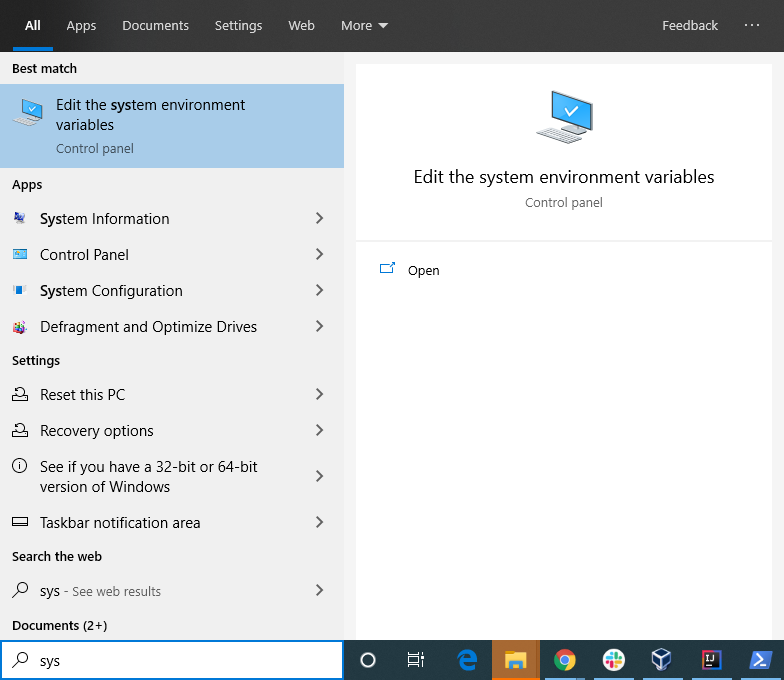Open Cortana circle icon in taskbar
This screenshot has width=784, height=680.
368,660
